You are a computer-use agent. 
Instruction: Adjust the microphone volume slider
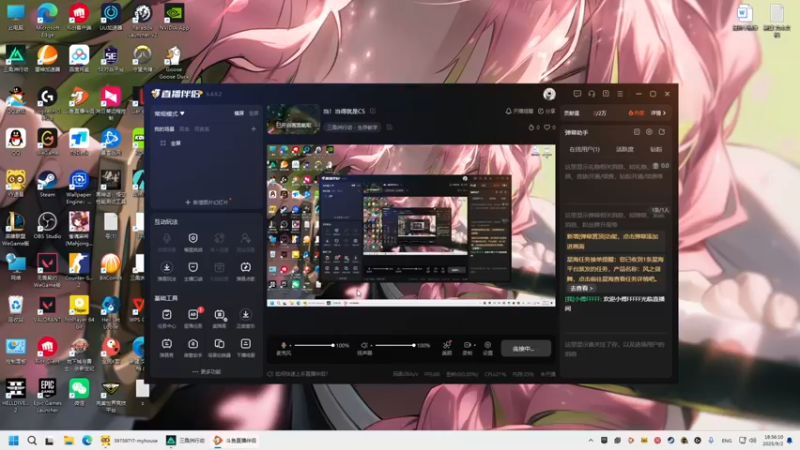[x=314, y=345]
